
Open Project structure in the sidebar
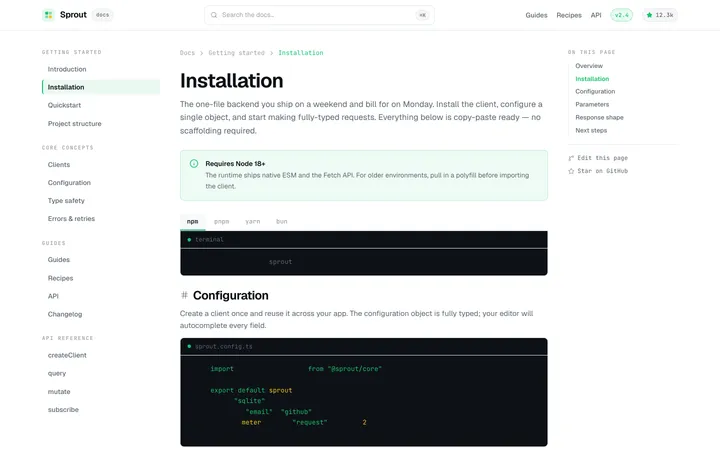coord(101,124)
